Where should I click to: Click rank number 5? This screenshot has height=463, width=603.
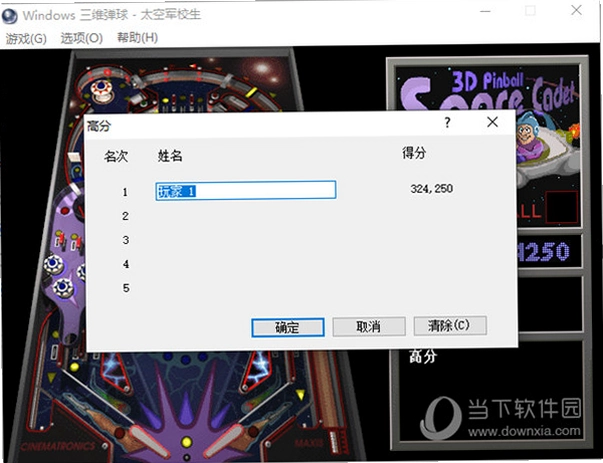[126, 288]
